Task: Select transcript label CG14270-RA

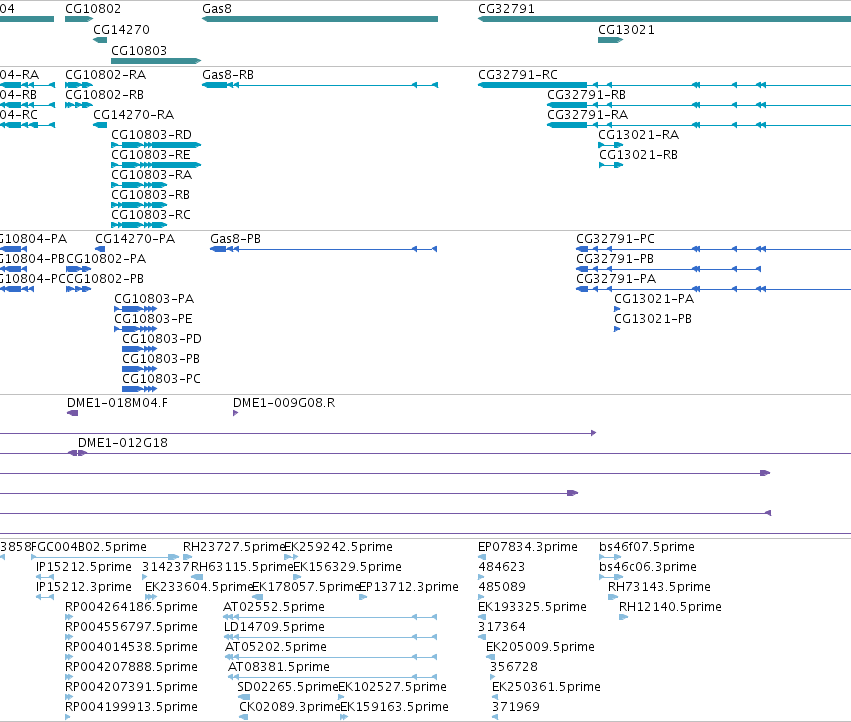Action: click(134, 115)
